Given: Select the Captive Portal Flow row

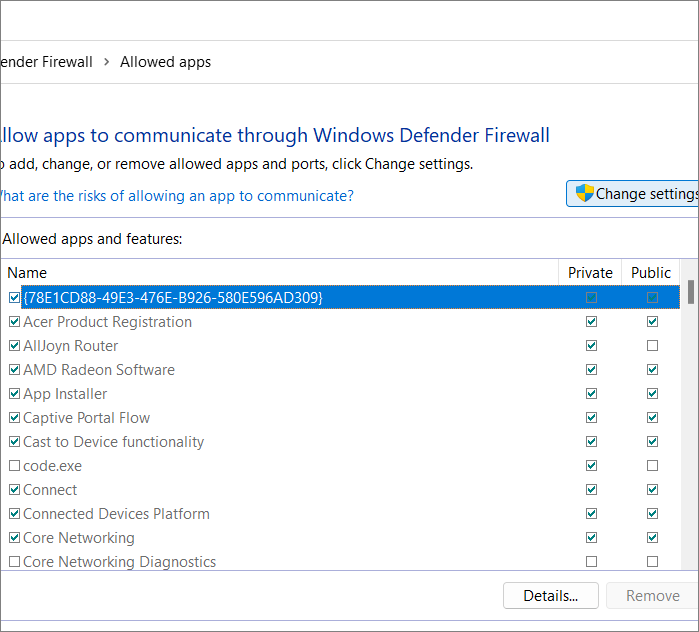Looking at the screenshot, I should pos(86,418).
